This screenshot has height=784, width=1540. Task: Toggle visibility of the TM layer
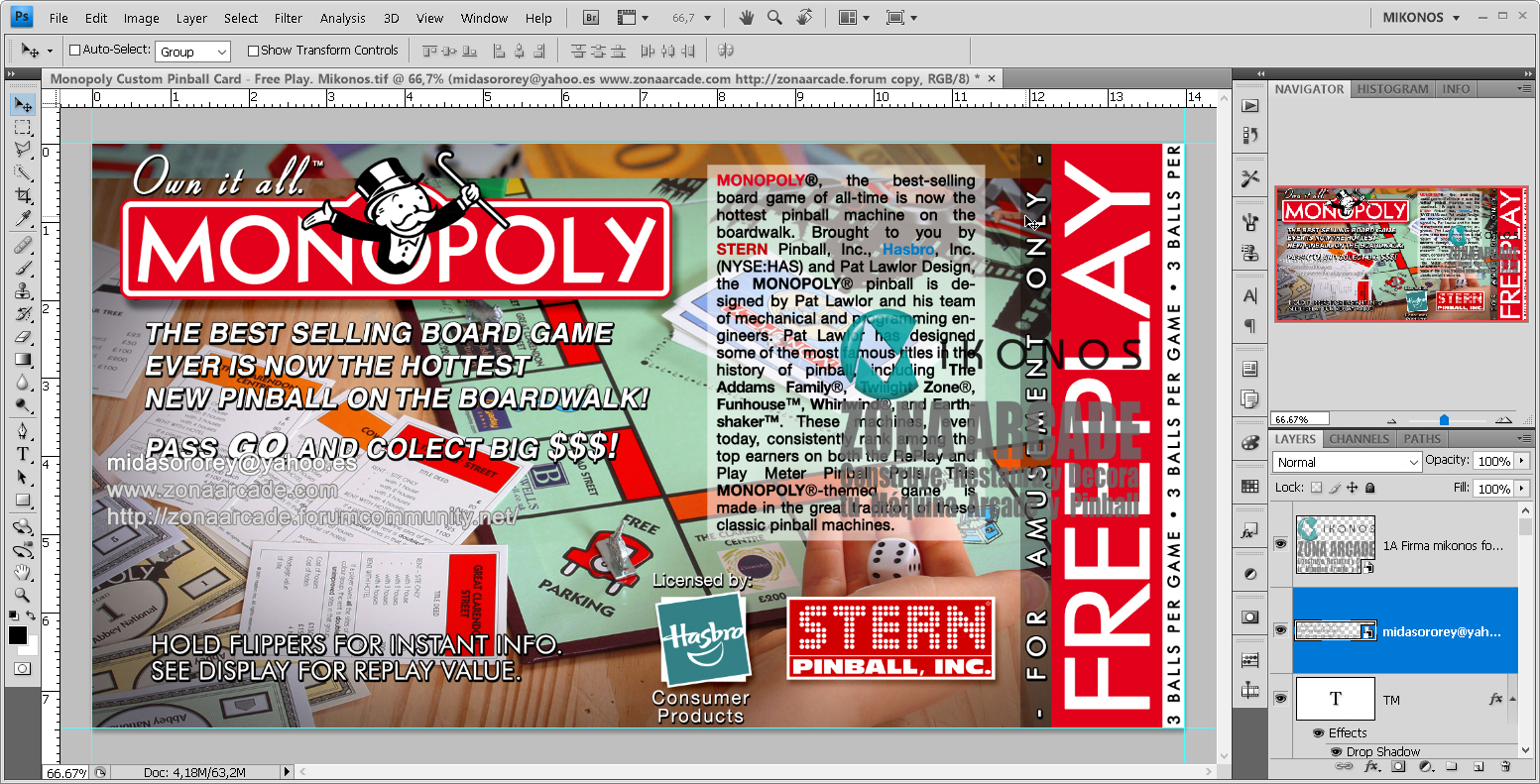(x=1280, y=699)
